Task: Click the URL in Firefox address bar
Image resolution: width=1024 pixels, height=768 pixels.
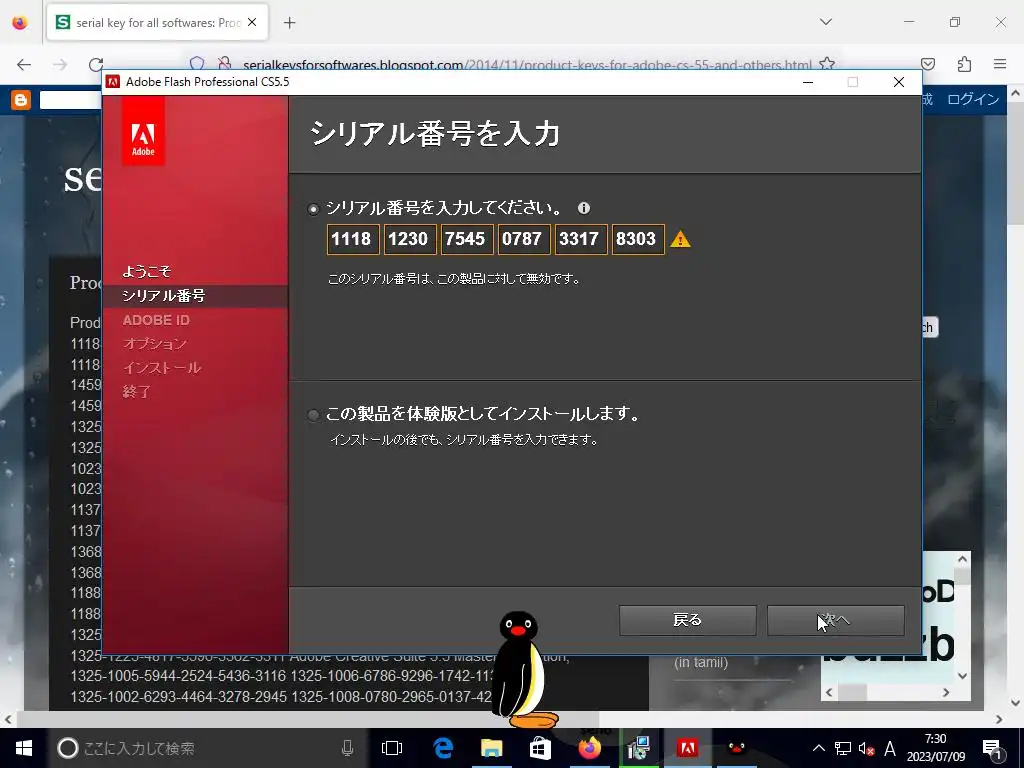Action: tap(527, 65)
